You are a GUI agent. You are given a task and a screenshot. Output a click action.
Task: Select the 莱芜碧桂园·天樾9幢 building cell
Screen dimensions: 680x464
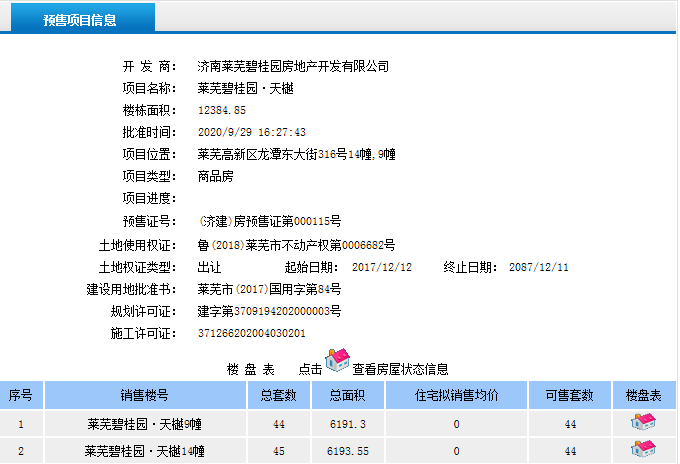[x=145, y=424]
